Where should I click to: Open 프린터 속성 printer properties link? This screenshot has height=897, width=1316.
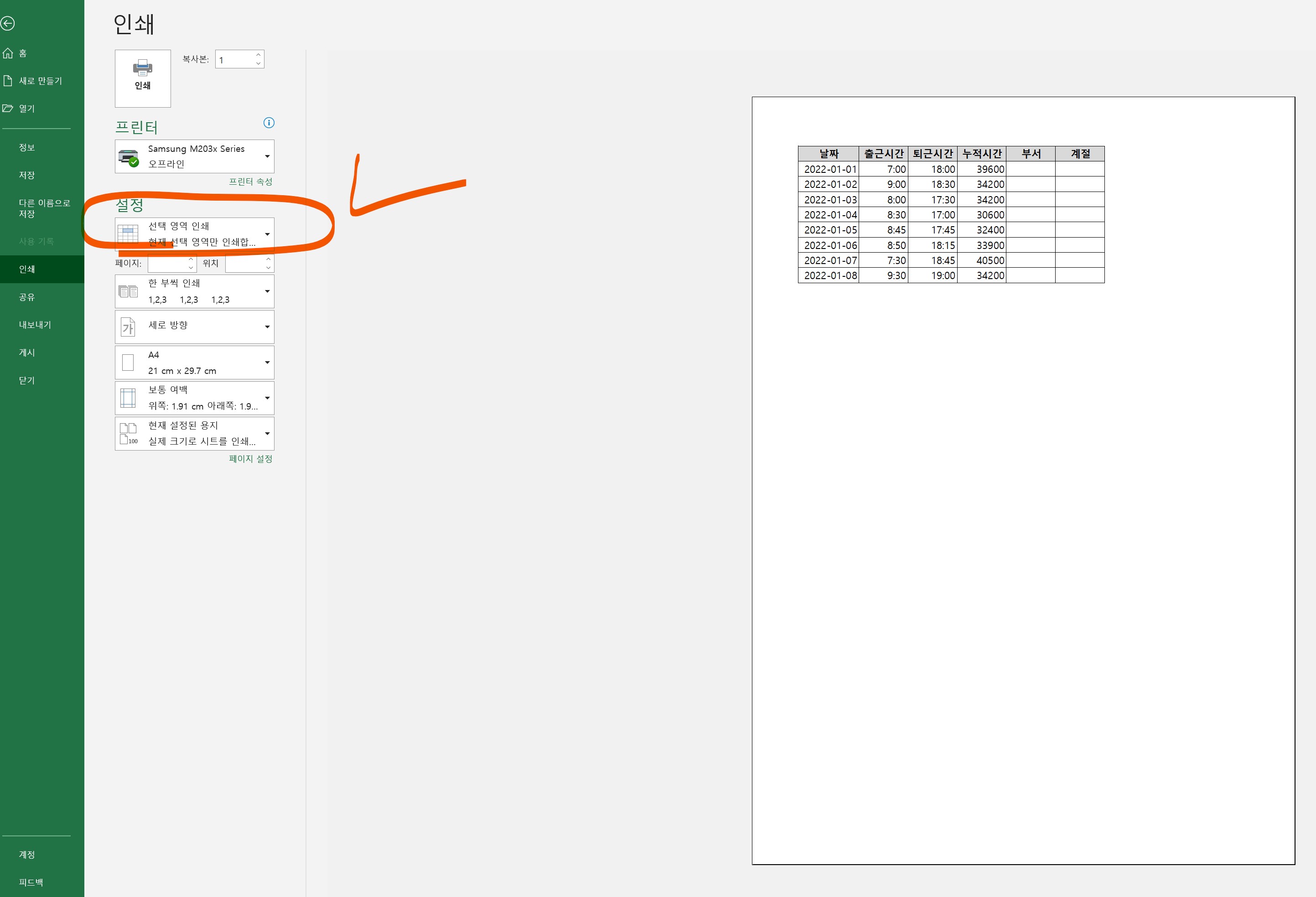click(250, 181)
